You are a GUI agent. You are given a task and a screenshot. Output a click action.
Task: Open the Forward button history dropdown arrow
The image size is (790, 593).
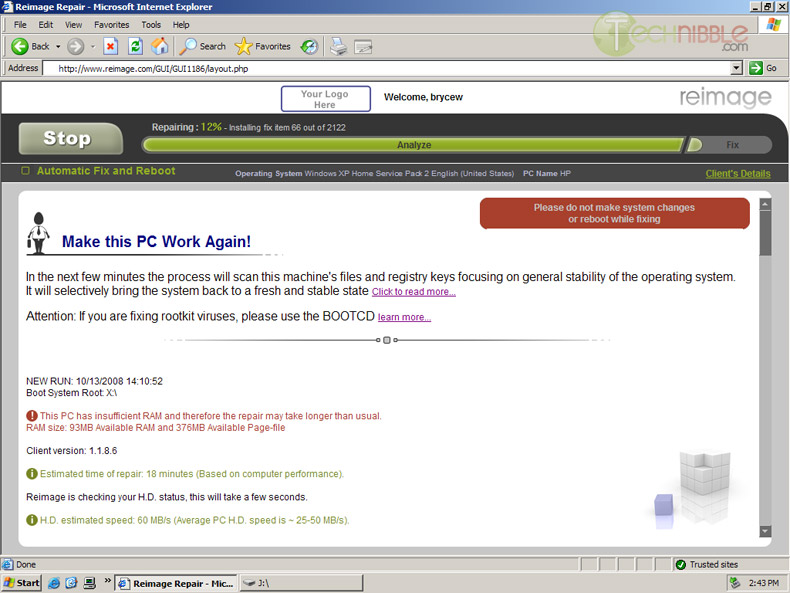[x=93, y=46]
